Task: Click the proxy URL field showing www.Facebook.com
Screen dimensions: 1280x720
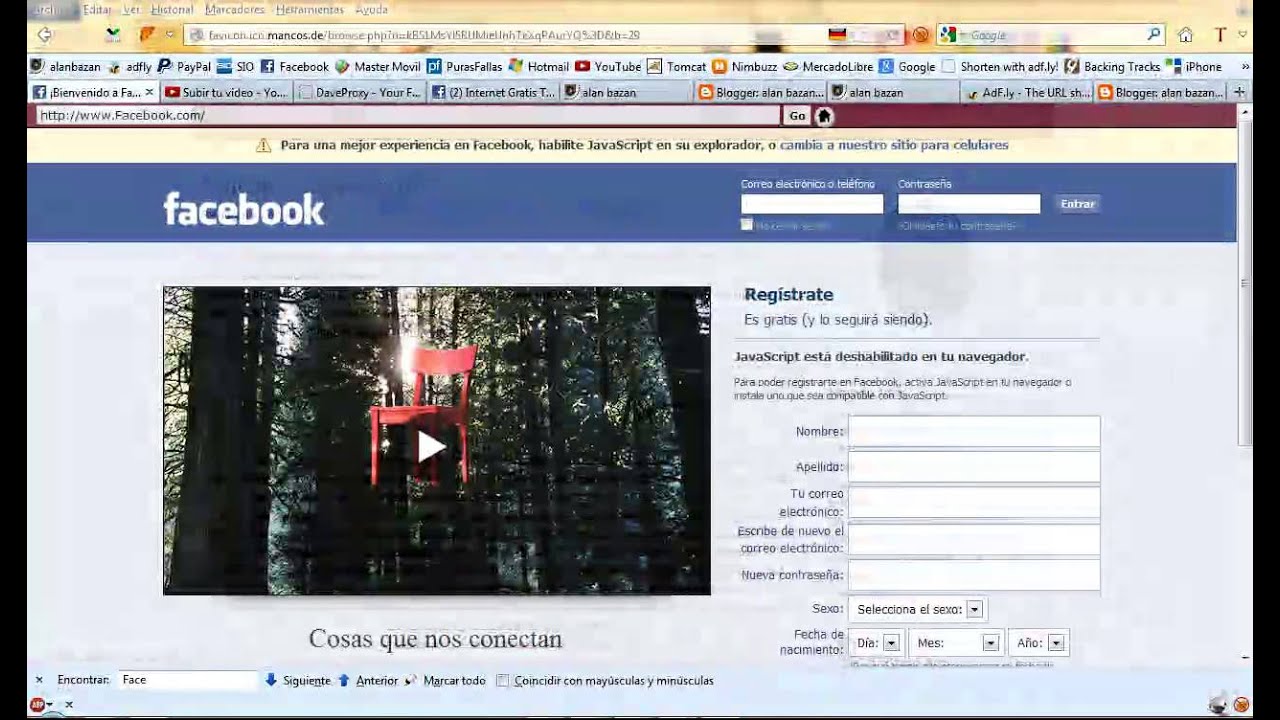Action: pyautogui.click(x=408, y=116)
